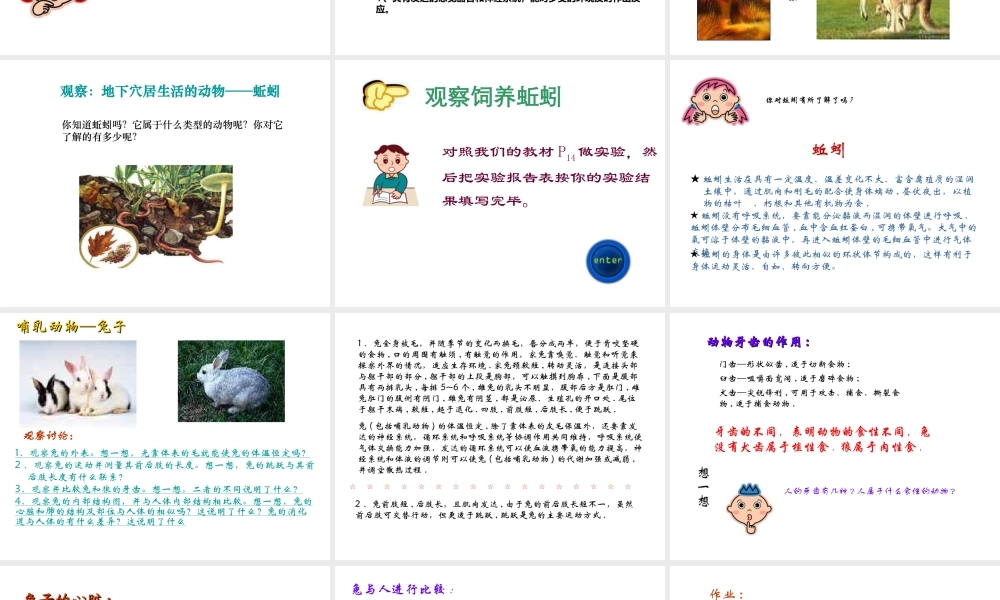The width and height of the screenshot is (1000, 600).
Task: Click the blue round enter button
Action: (608, 261)
